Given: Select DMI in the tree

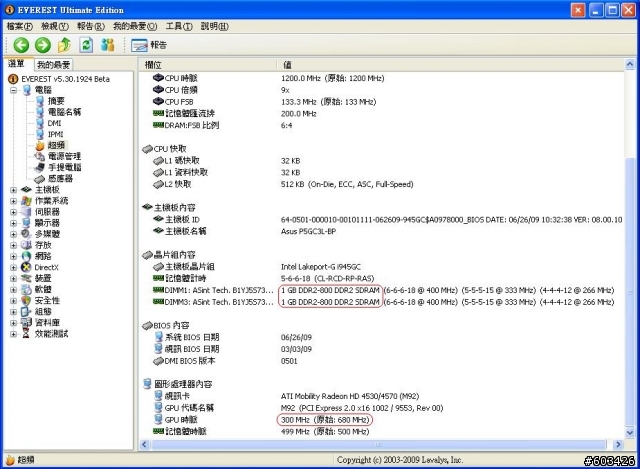Looking at the screenshot, I should pos(54,123).
